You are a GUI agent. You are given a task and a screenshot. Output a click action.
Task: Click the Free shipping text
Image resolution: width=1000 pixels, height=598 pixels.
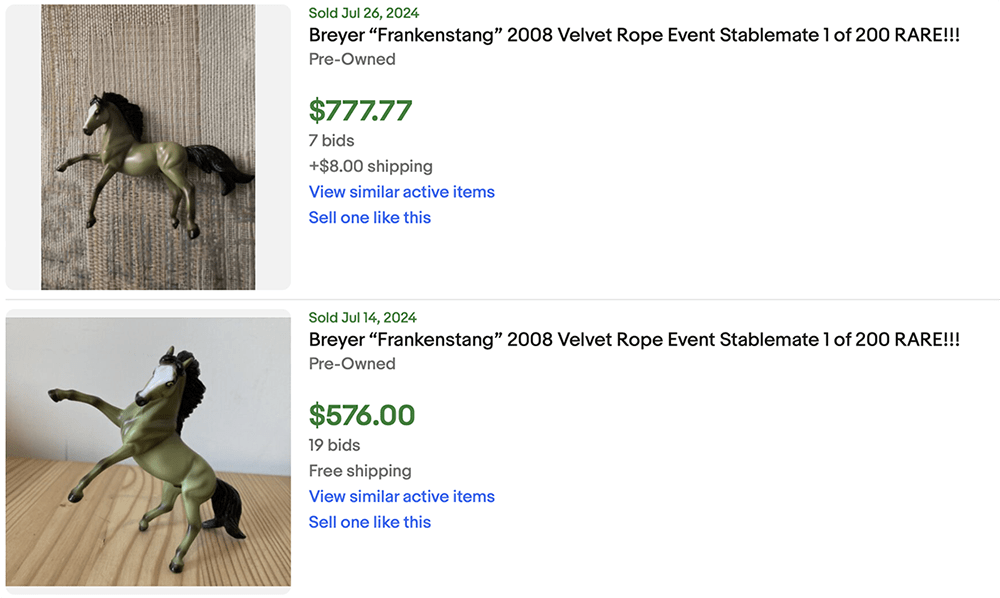[360, 471]
